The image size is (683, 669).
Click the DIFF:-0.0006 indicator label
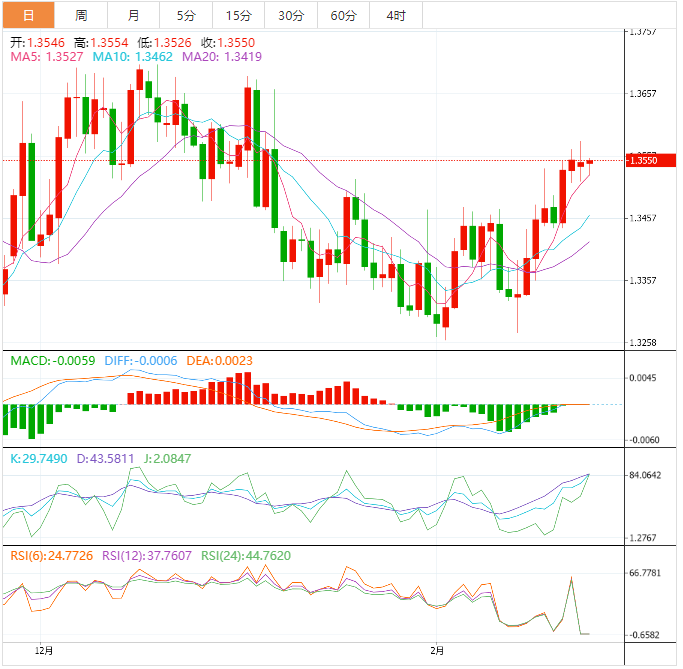tap(141, 361)
